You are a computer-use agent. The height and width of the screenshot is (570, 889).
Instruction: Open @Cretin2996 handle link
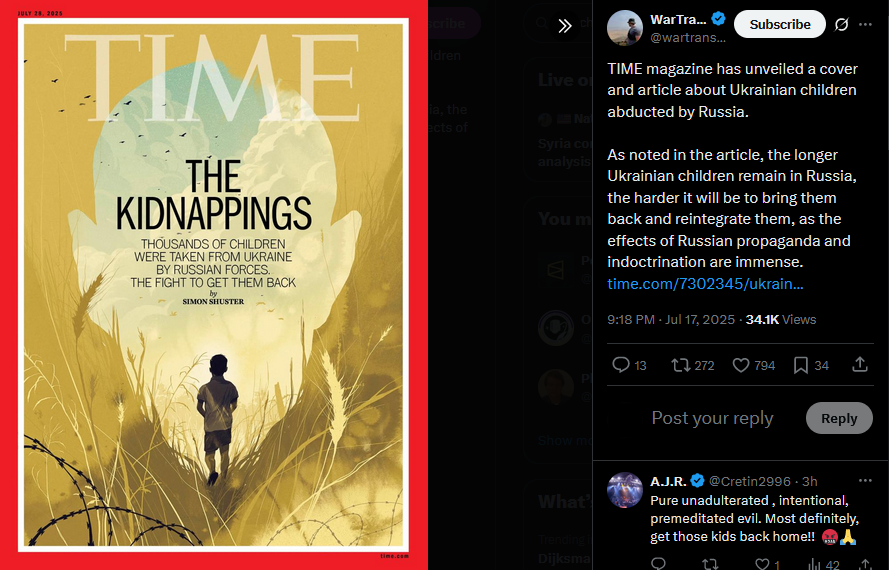coord(750,482)
